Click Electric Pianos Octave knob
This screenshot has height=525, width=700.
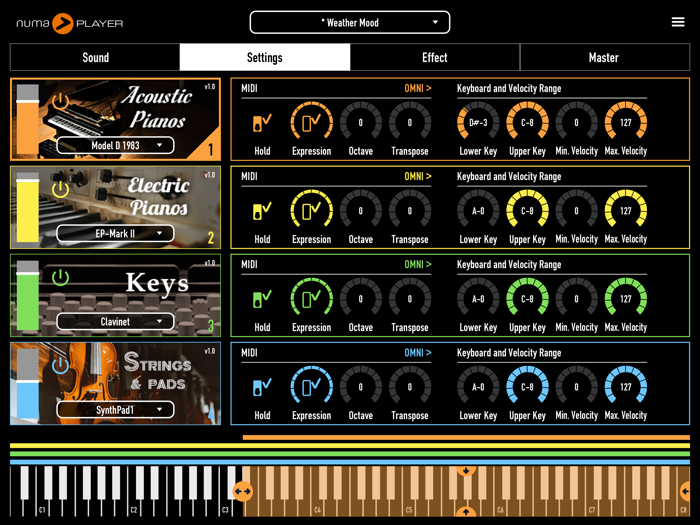tap(361, 210)
